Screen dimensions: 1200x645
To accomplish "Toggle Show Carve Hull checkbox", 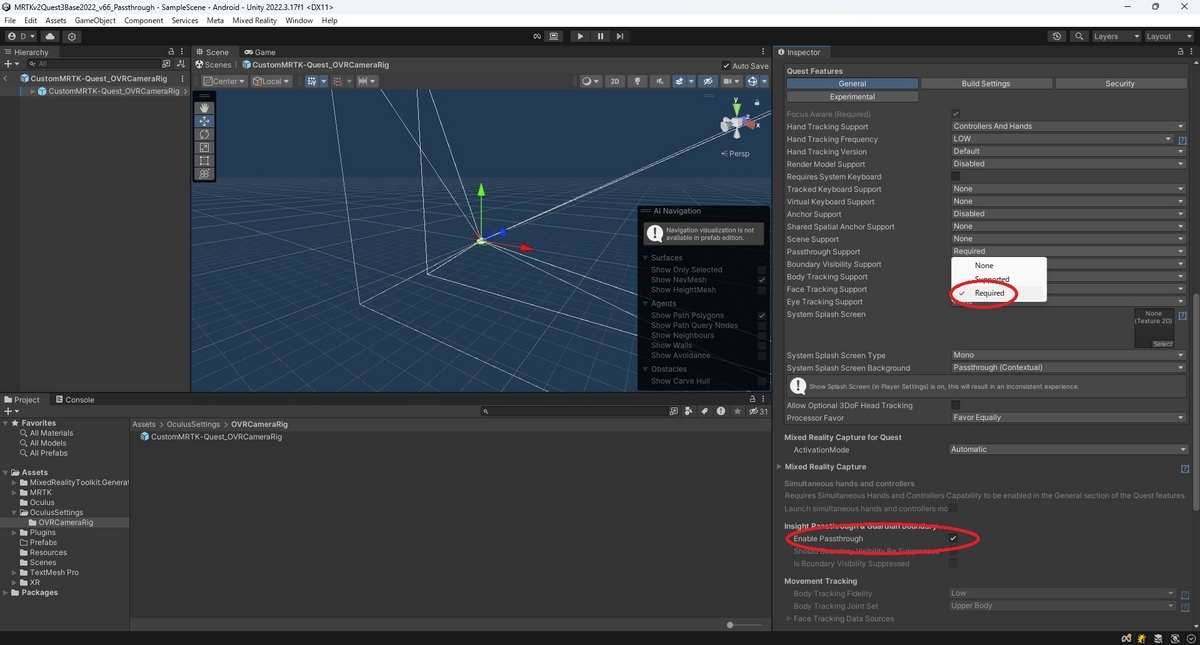I will [x=762, y=381].
